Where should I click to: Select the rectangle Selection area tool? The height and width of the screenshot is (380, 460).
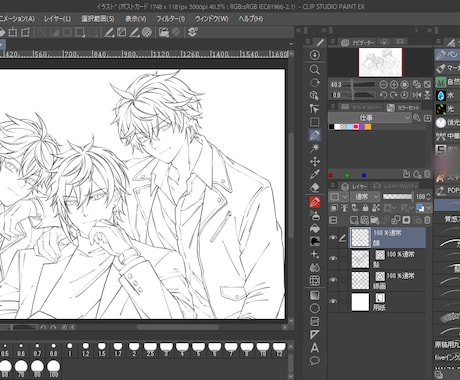click(x=314, y=122)
